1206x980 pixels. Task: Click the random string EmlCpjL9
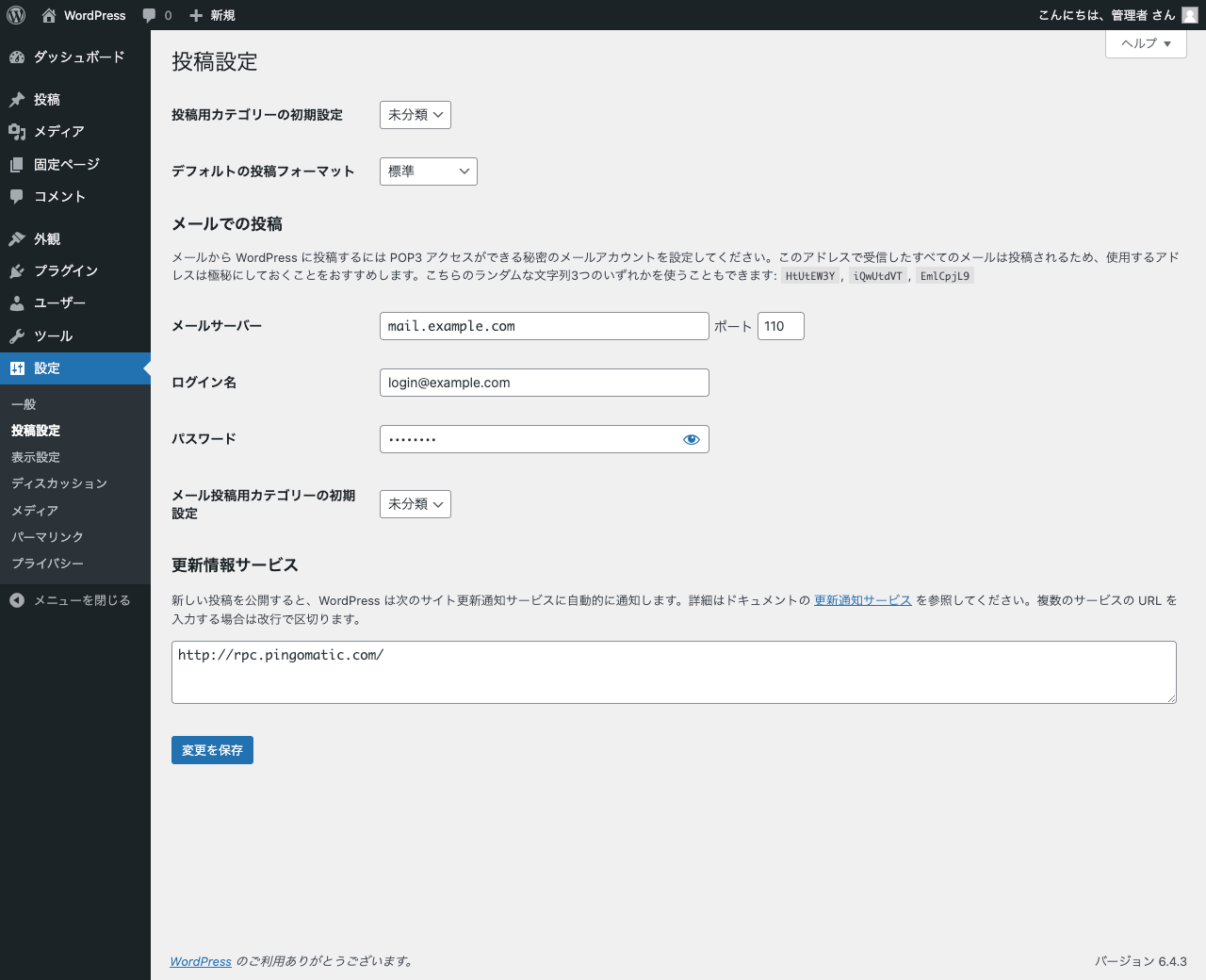945,276
